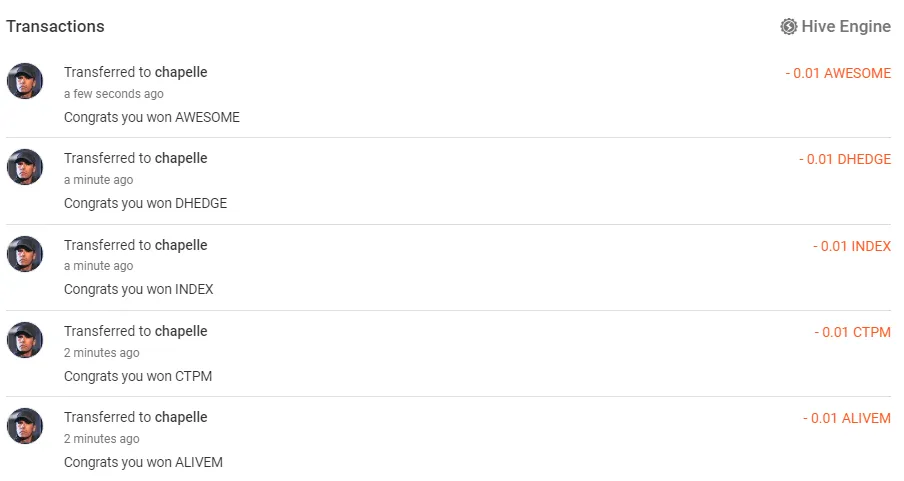Open avatar on the DHEDGE transfer row
The image size is (904, 481).
[x=25, y=167]
